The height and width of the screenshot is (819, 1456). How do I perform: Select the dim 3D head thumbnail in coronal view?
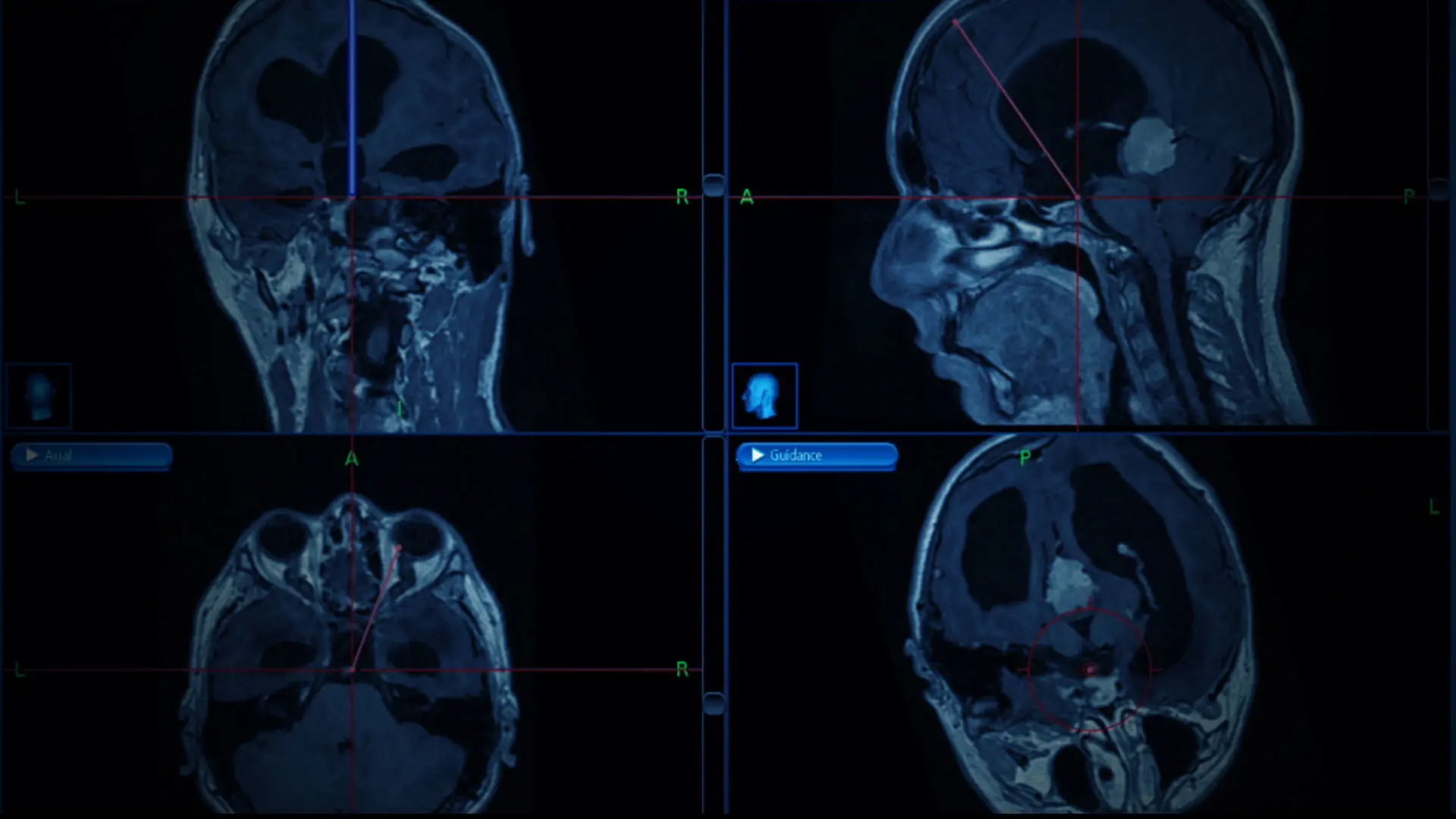click(x=39, y=396)
